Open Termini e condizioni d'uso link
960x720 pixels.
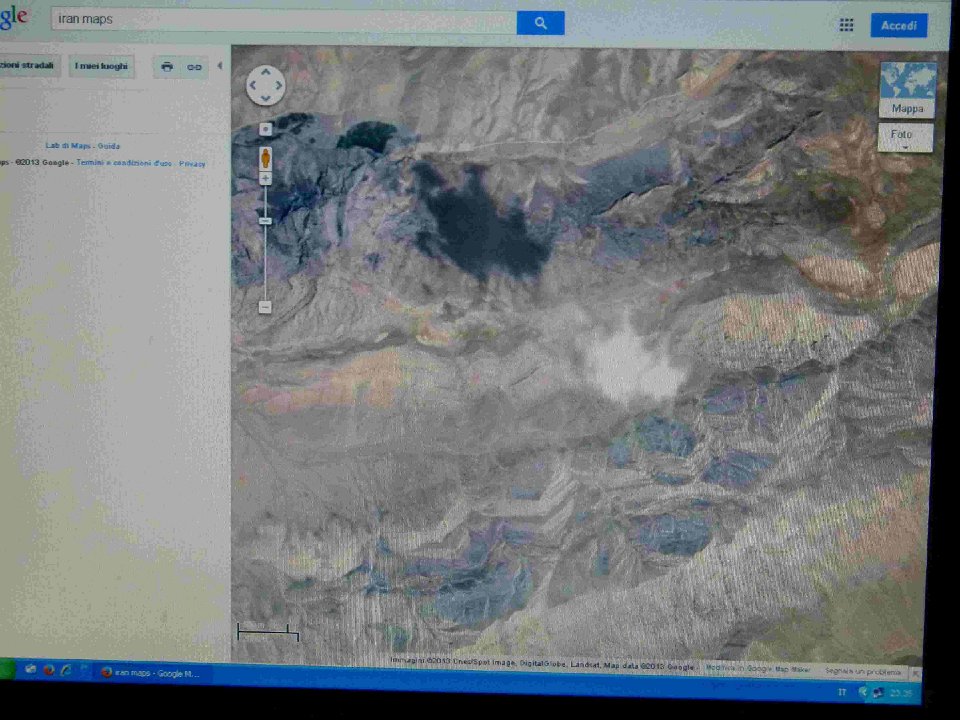(124, 163)
